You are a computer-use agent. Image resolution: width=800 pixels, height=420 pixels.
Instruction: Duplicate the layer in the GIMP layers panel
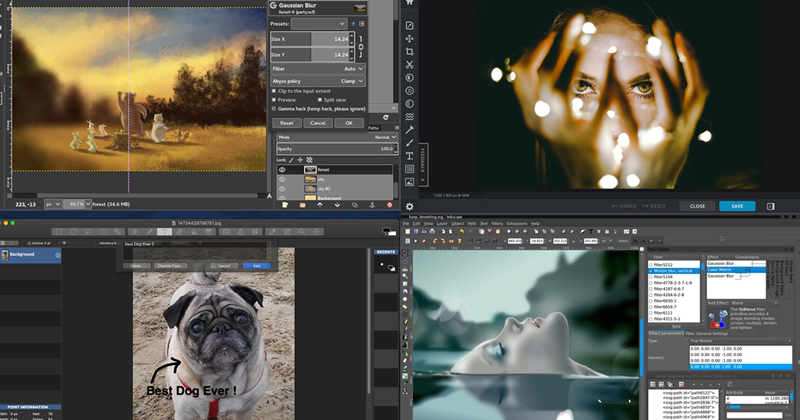coord(355,205)
